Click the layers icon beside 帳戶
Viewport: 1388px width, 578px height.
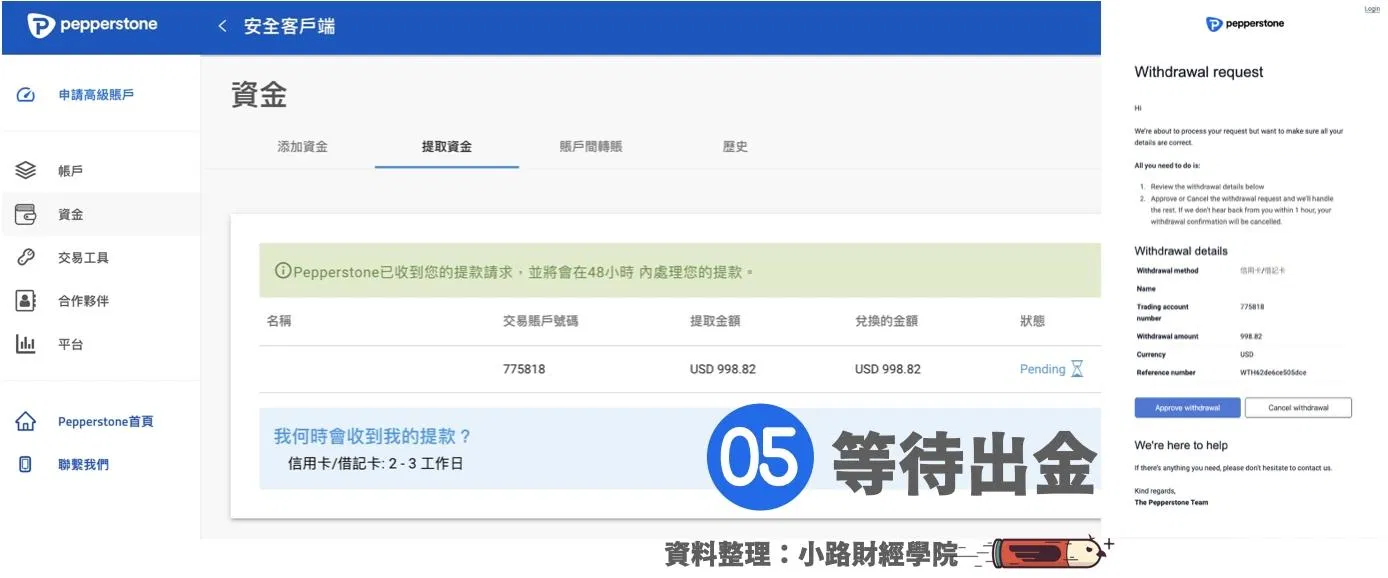point(26,171)
